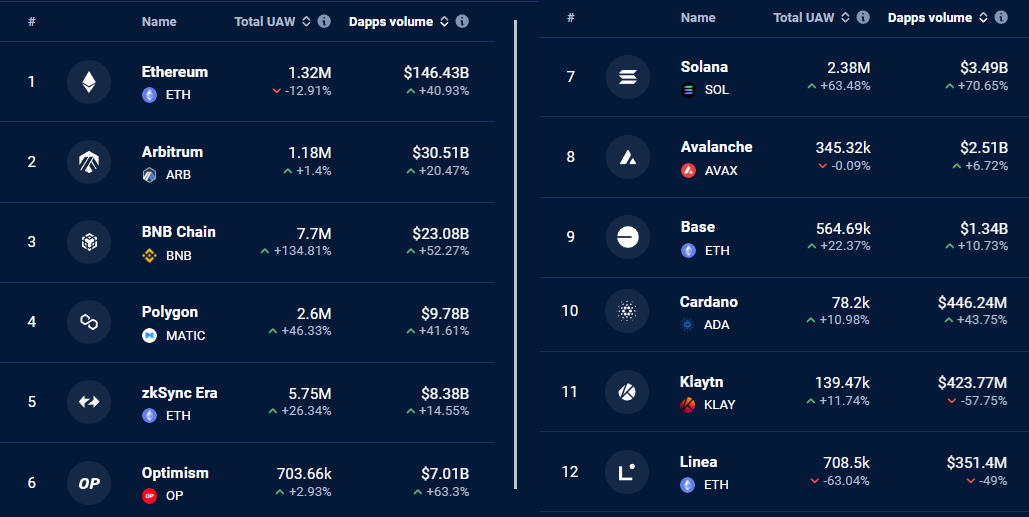Click the Arbitrum chain logo icon
This screenshot has height=517, width=1029.
tap(89, 162)
